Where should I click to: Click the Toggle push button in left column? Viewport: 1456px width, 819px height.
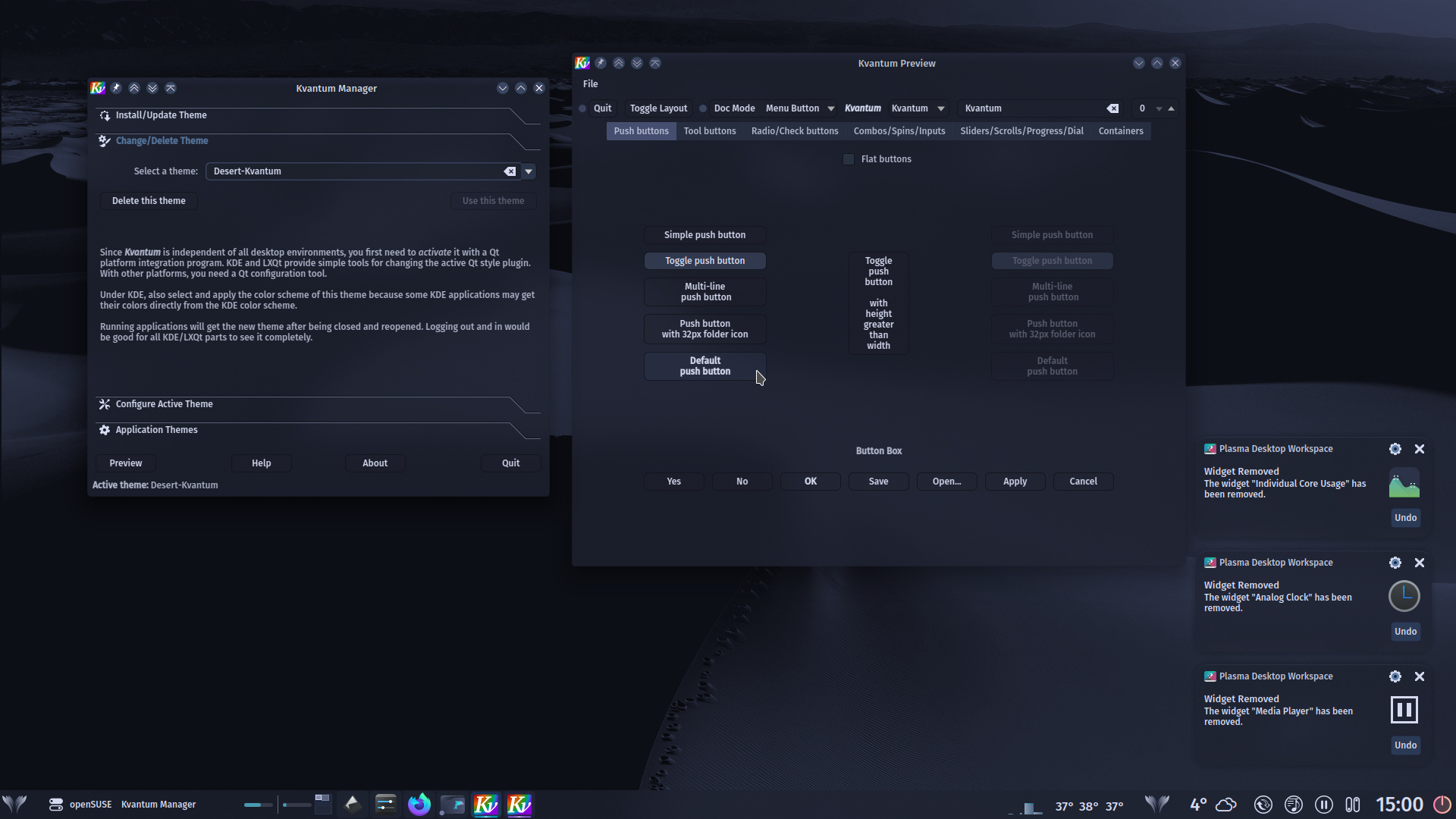(x=705, y=261)
